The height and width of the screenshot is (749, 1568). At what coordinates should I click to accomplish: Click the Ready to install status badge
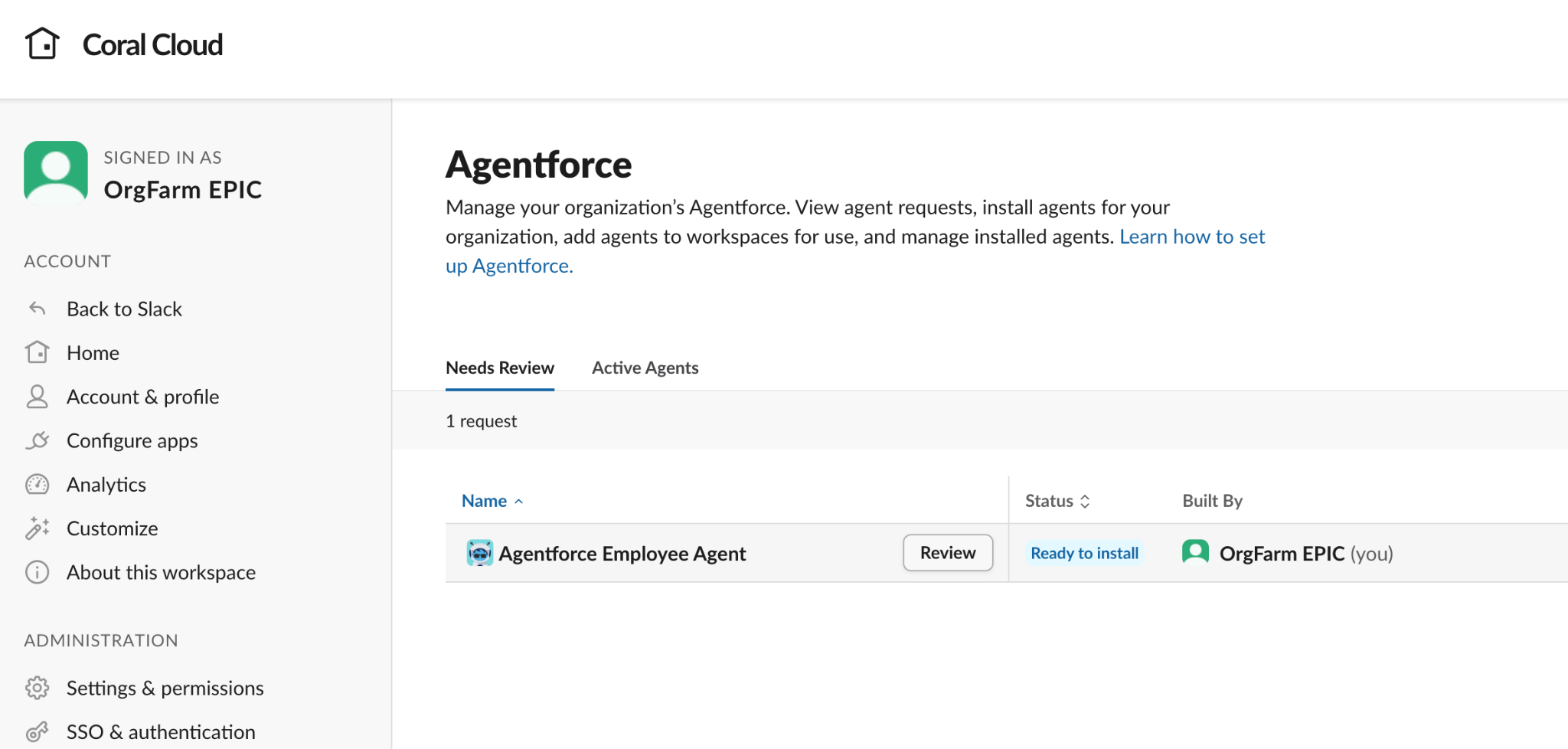pos(1084,553)
